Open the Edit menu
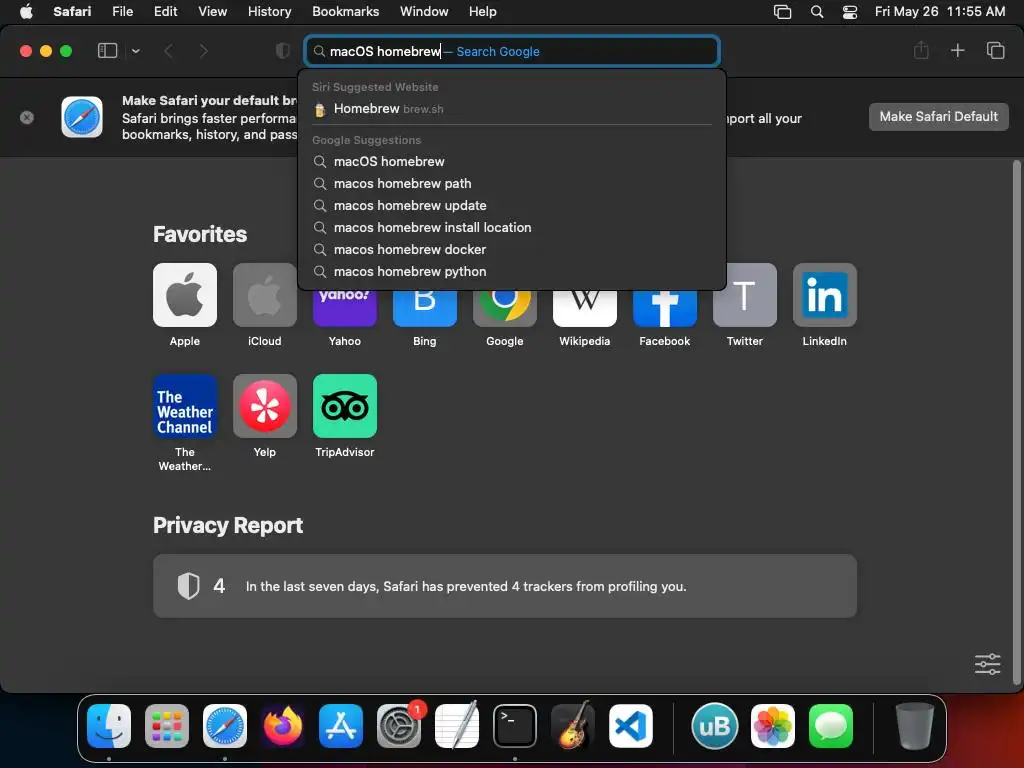The width and height of the screenshot is (1024, 768). (x=165, y=12)
